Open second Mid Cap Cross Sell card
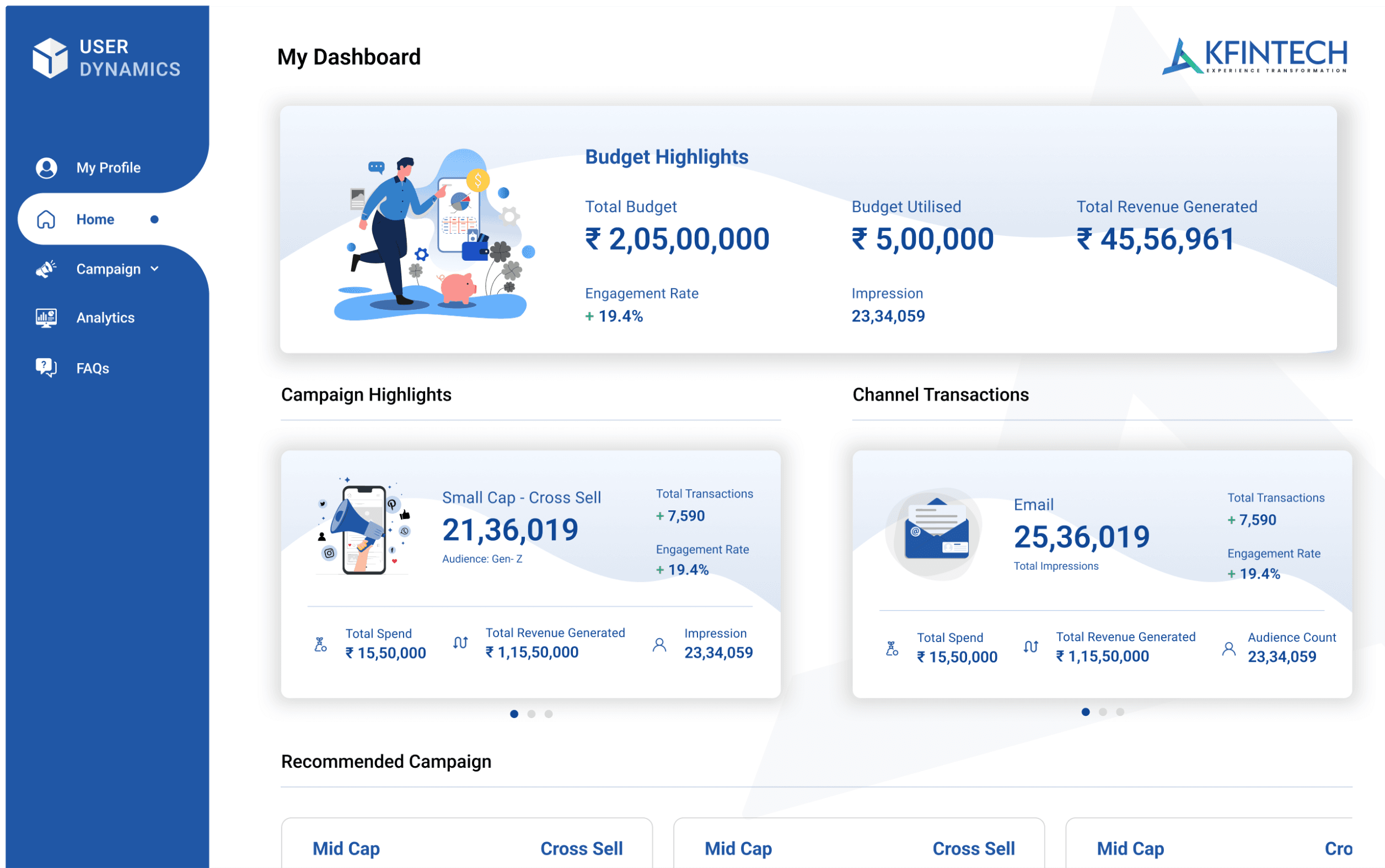The height and width of the screenshot is (868, 1385). coord(859,848)
